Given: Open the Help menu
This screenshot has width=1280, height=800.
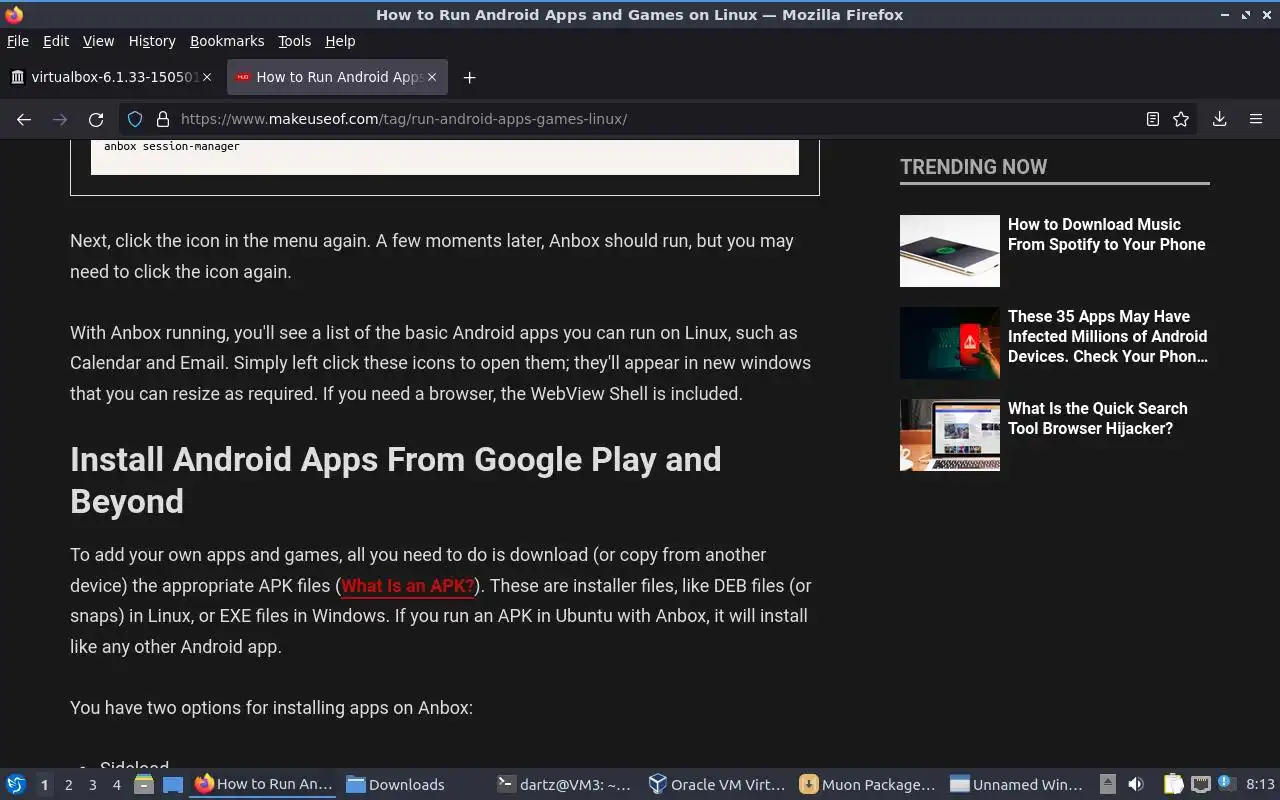Looking at the screenshot, I should click(x=340, y=41).
